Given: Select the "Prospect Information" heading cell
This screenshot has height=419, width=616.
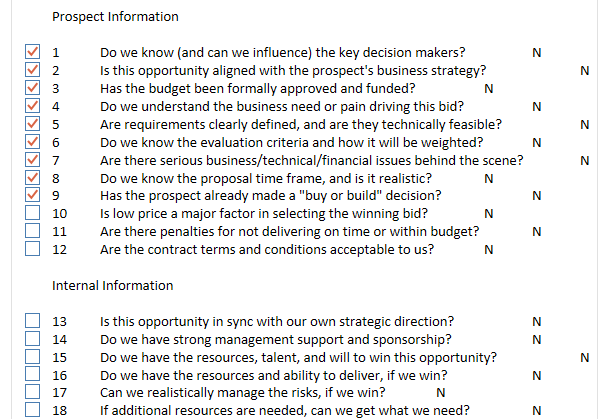Looking at the screenshot, I should point(115,17).
